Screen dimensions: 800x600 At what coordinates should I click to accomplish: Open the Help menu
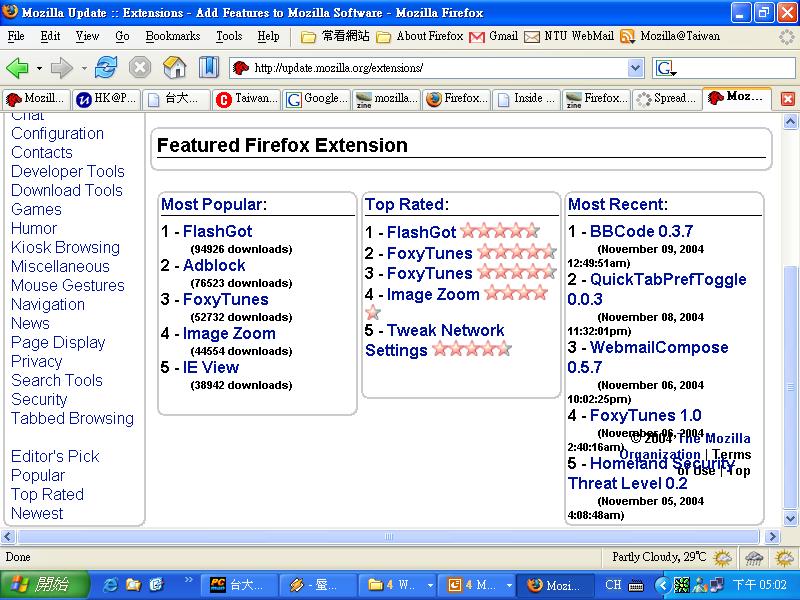pyautogui.click(x=268, y=36)
